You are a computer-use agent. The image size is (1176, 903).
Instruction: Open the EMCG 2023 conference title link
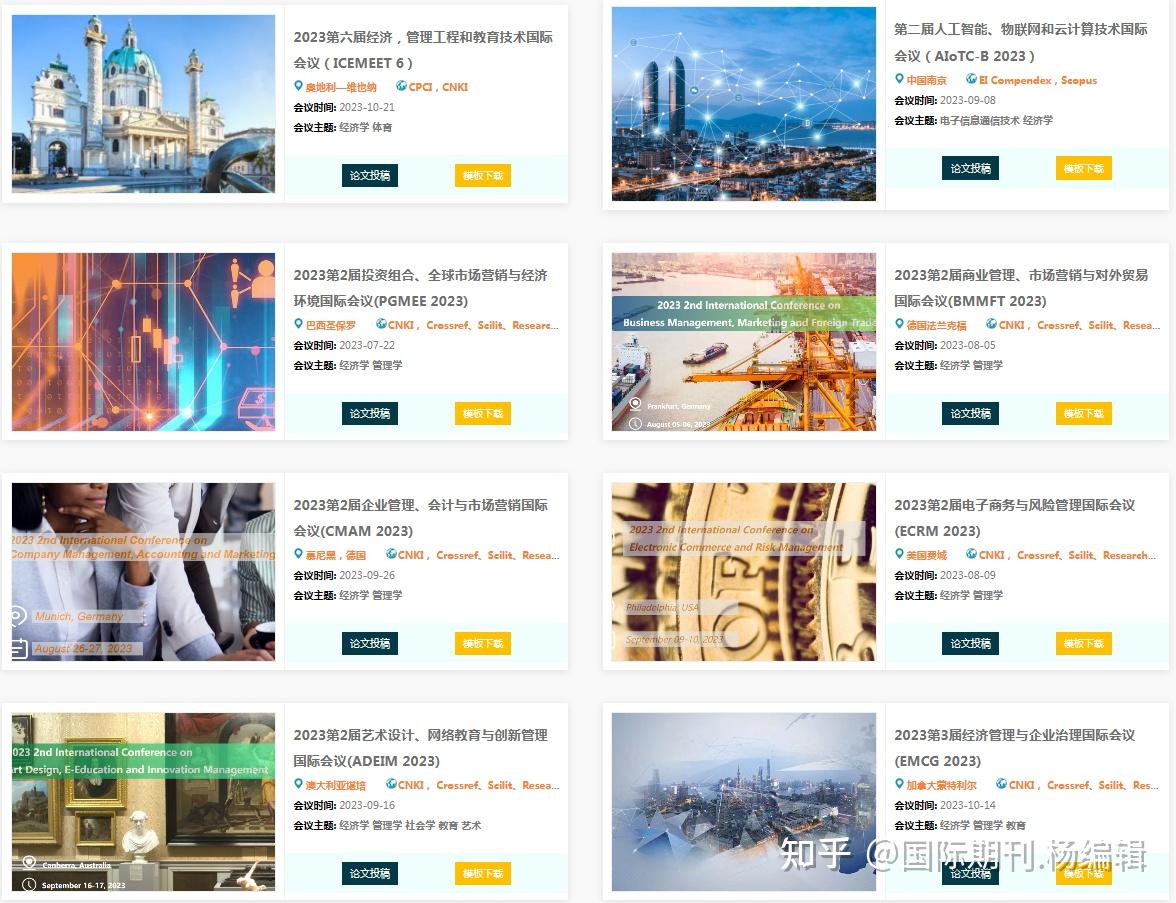(x=1014, y=748)
